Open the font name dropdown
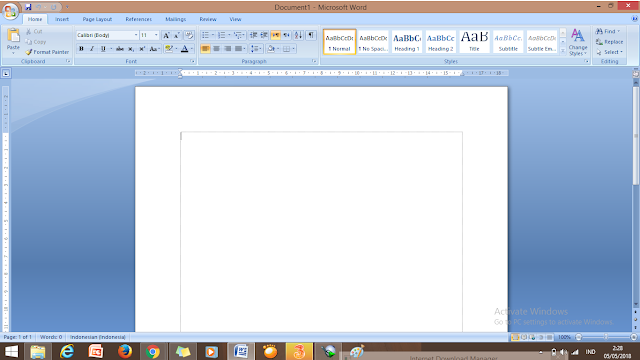Image resolution: width=640 pixels, height=360 pixels. (136, 36)
